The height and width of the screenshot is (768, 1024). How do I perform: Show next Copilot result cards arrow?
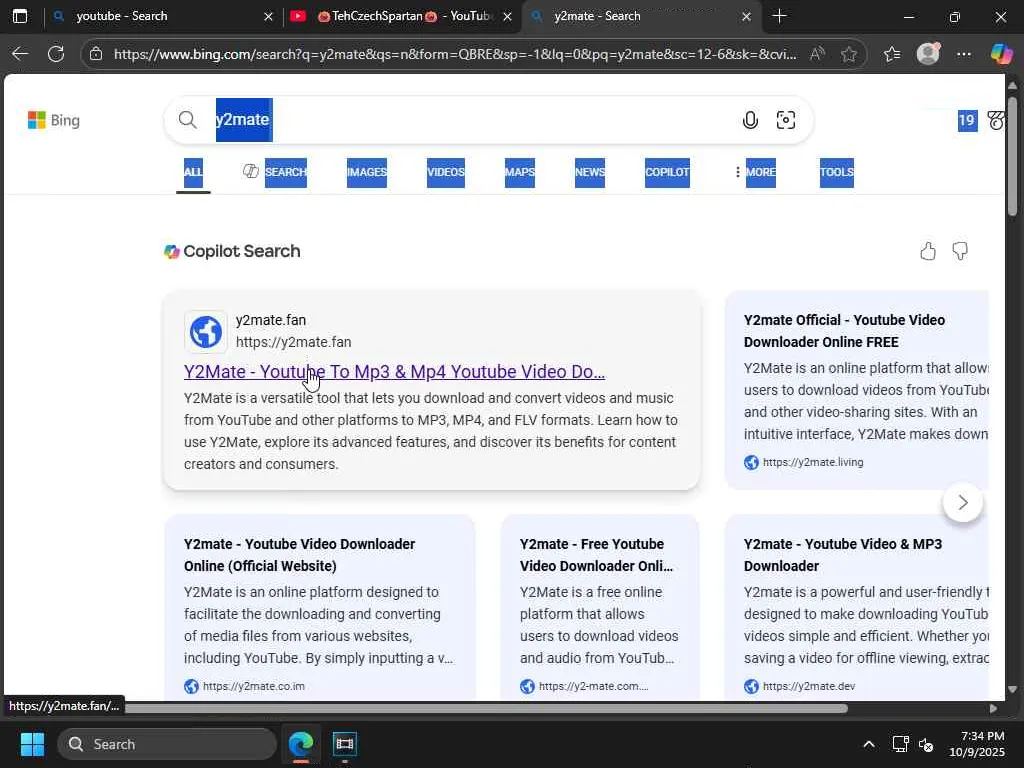point(963,502)
